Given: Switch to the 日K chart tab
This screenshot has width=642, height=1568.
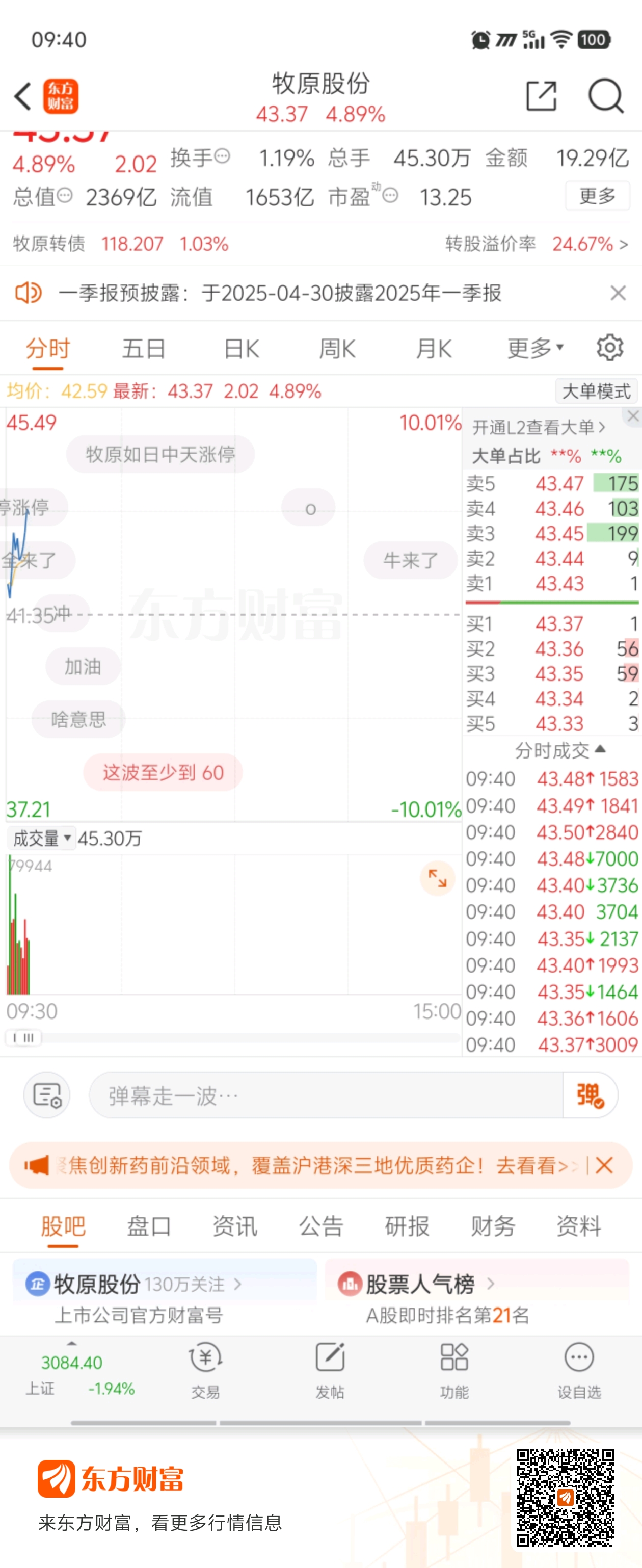Looking at the screenshot, I should (241, 348).
